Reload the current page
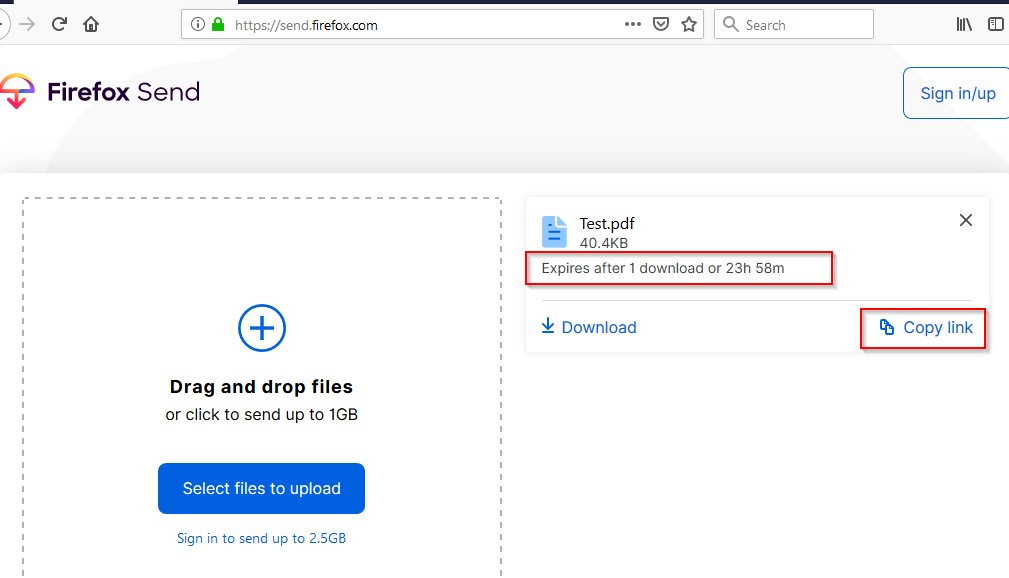1009x578 pixels. 59,25
